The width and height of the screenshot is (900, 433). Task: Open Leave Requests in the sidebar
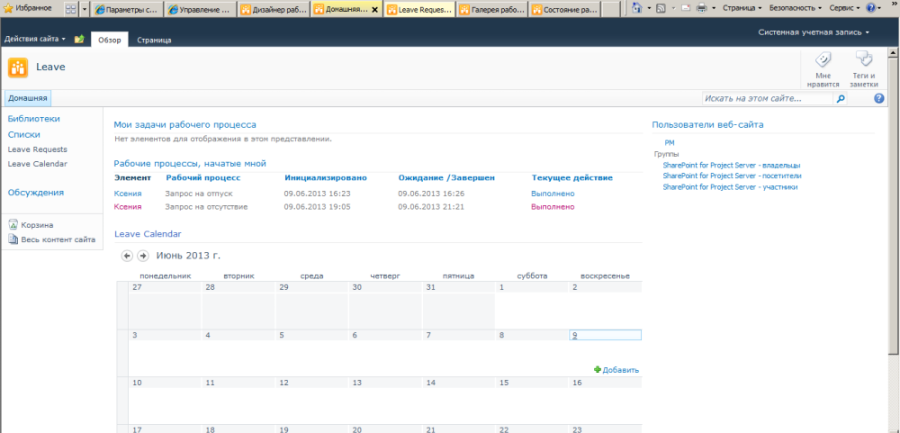[x=37, y=149]
